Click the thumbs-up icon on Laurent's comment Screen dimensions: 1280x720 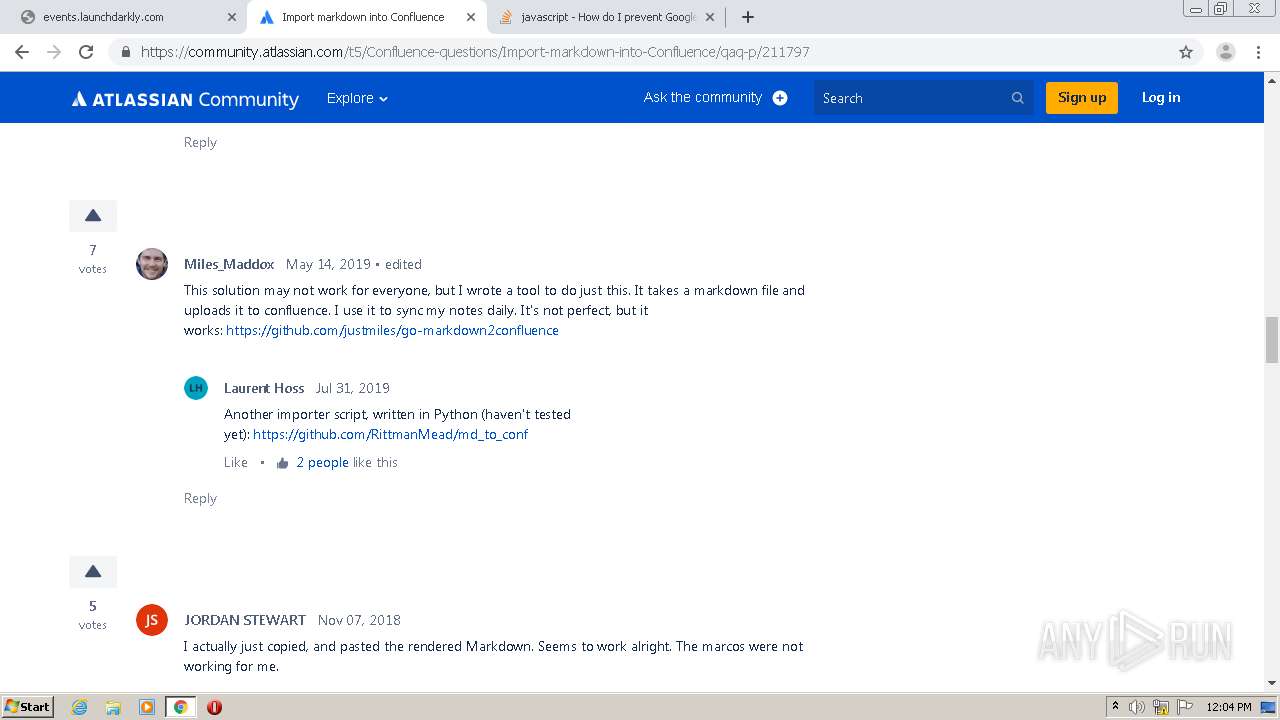pyautogui.click(x=282, y=463)
